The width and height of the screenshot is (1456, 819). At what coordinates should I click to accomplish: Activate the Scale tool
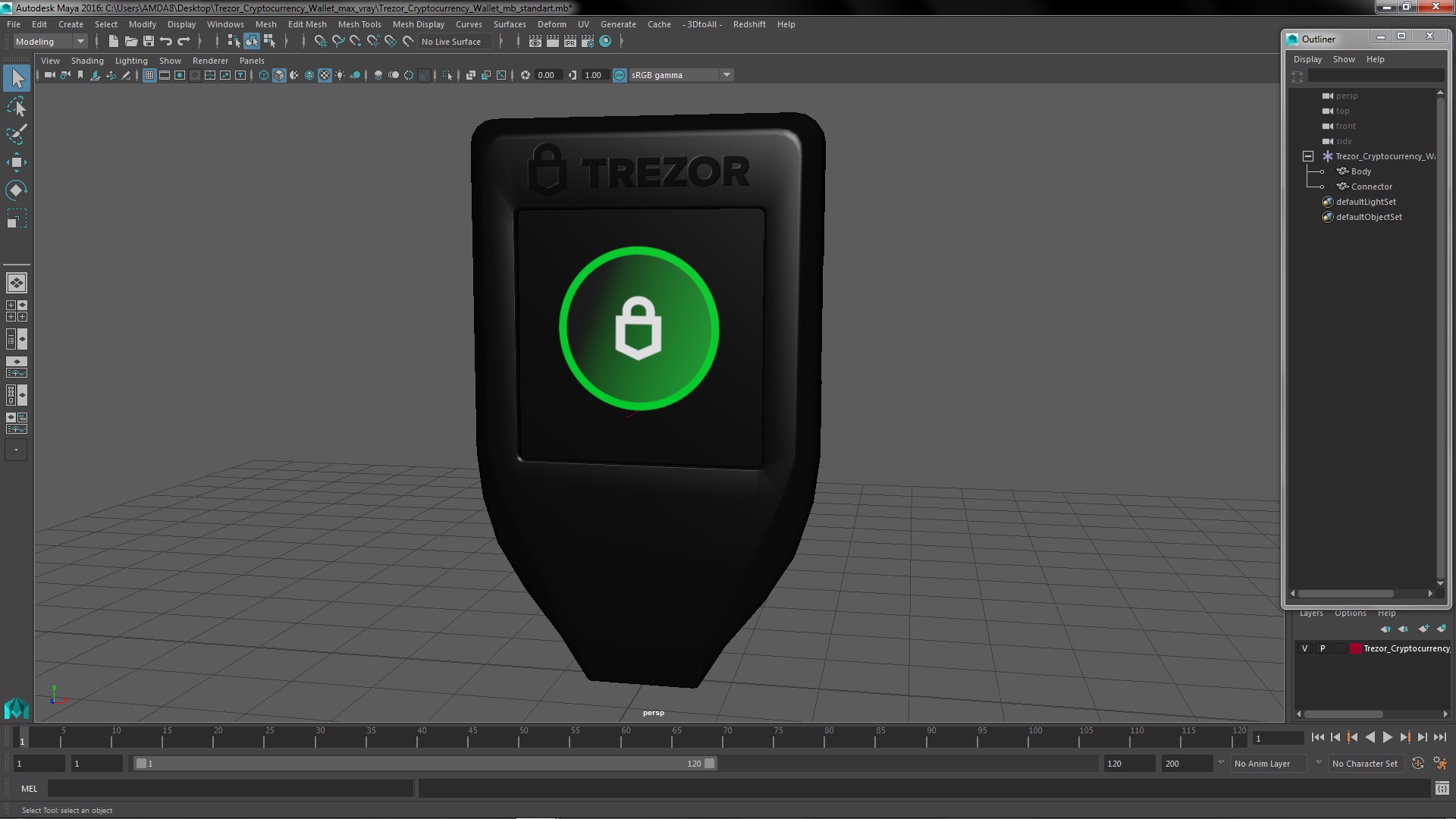(x=17, y=219)
